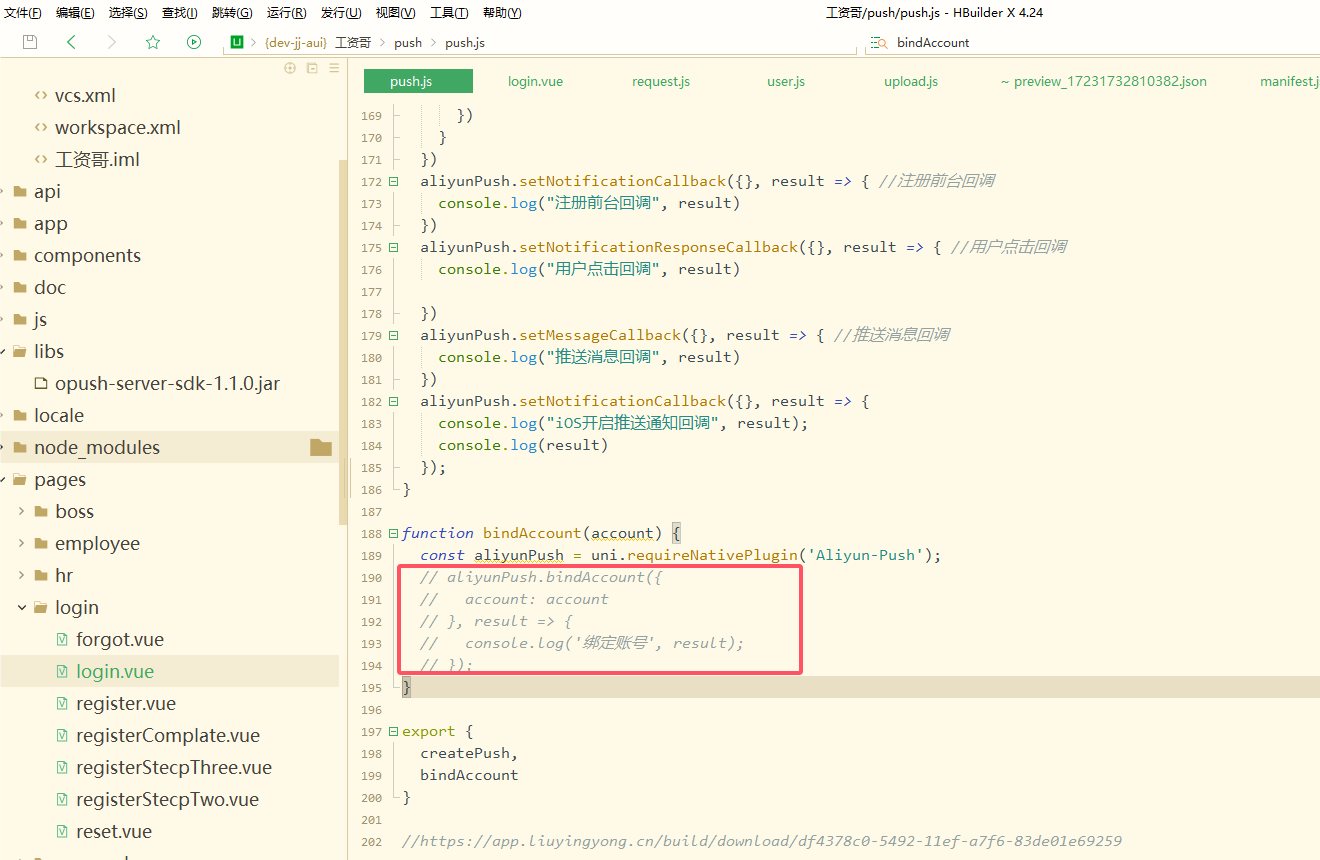Click the folder icon beside node_modules name

click(20, 448)
